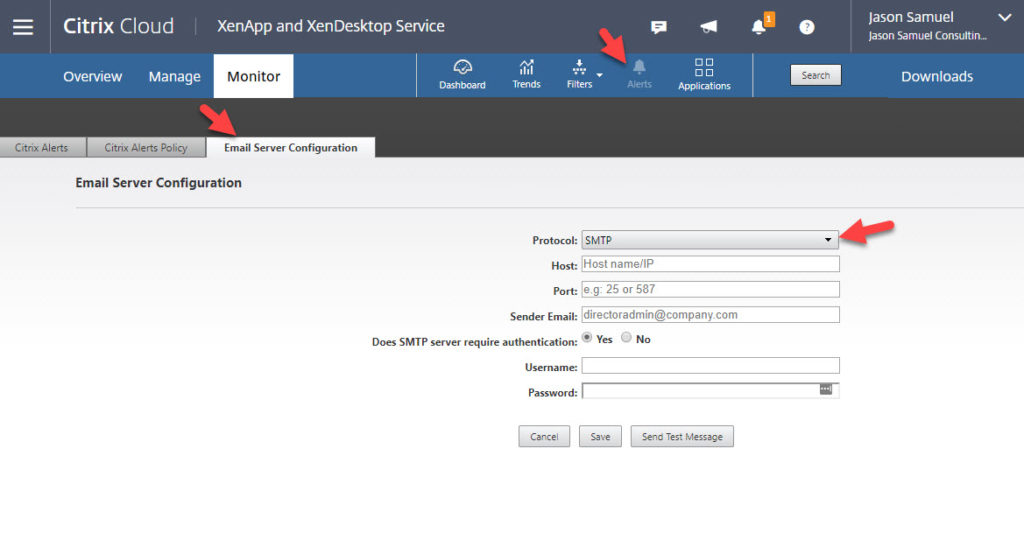This screenshot has height=547, width=1024.
Task: Click the megaphone announcements icon
Action: click(x=708, y=27)
